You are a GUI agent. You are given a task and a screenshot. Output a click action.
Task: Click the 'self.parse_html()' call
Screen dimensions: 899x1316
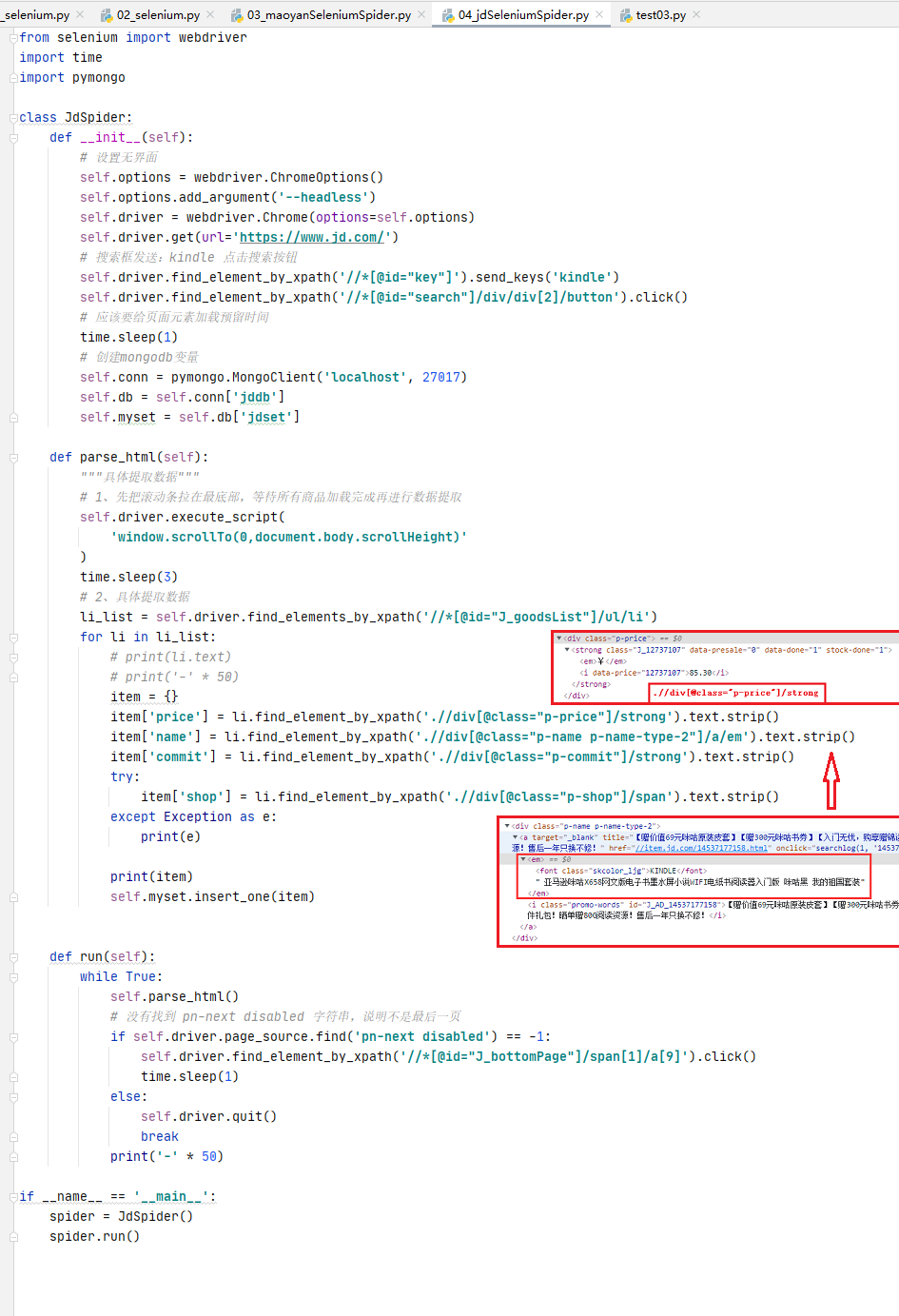tap(174, 996)
